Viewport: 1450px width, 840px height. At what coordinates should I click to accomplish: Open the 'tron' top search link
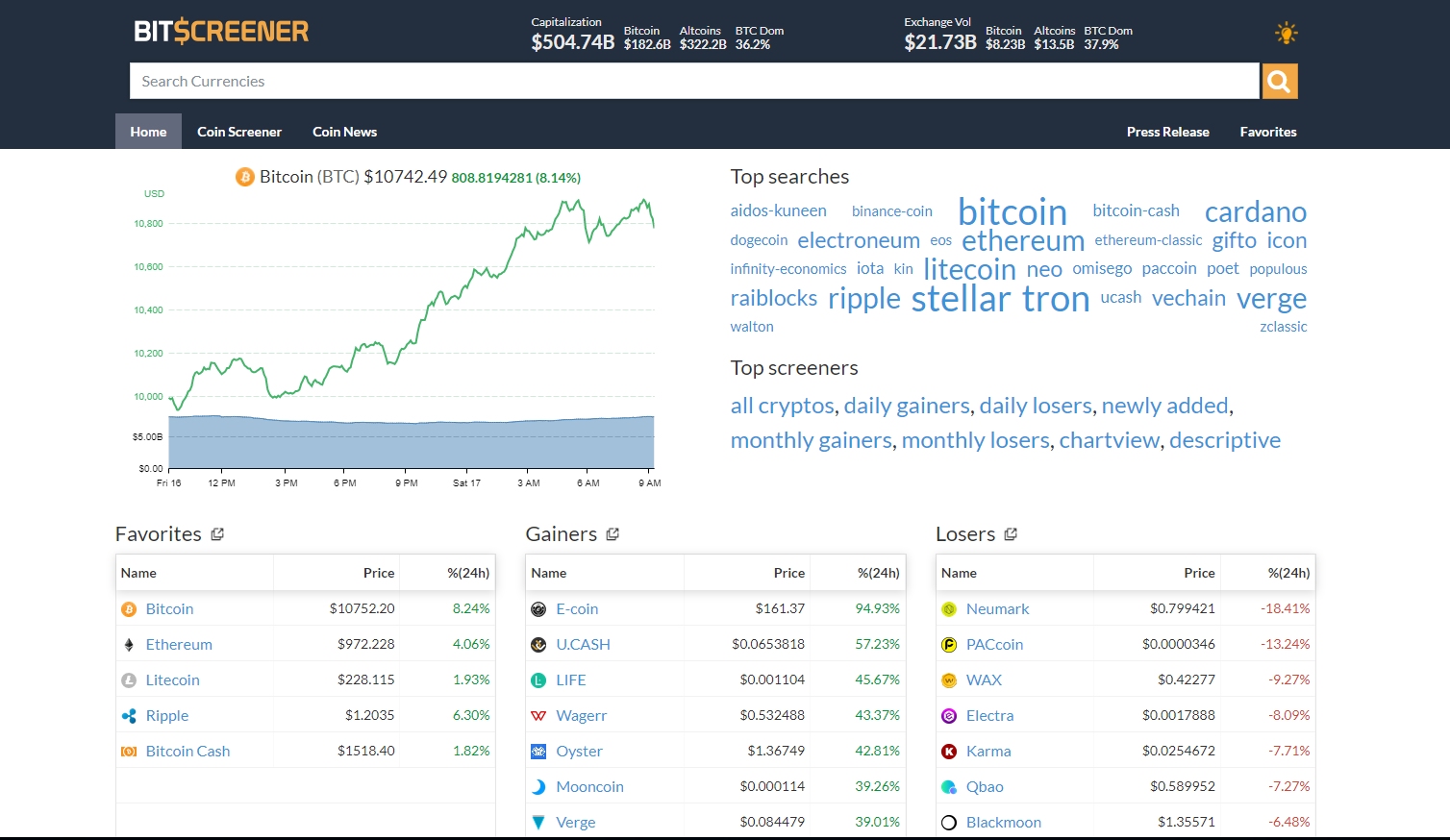(1056, 299)
